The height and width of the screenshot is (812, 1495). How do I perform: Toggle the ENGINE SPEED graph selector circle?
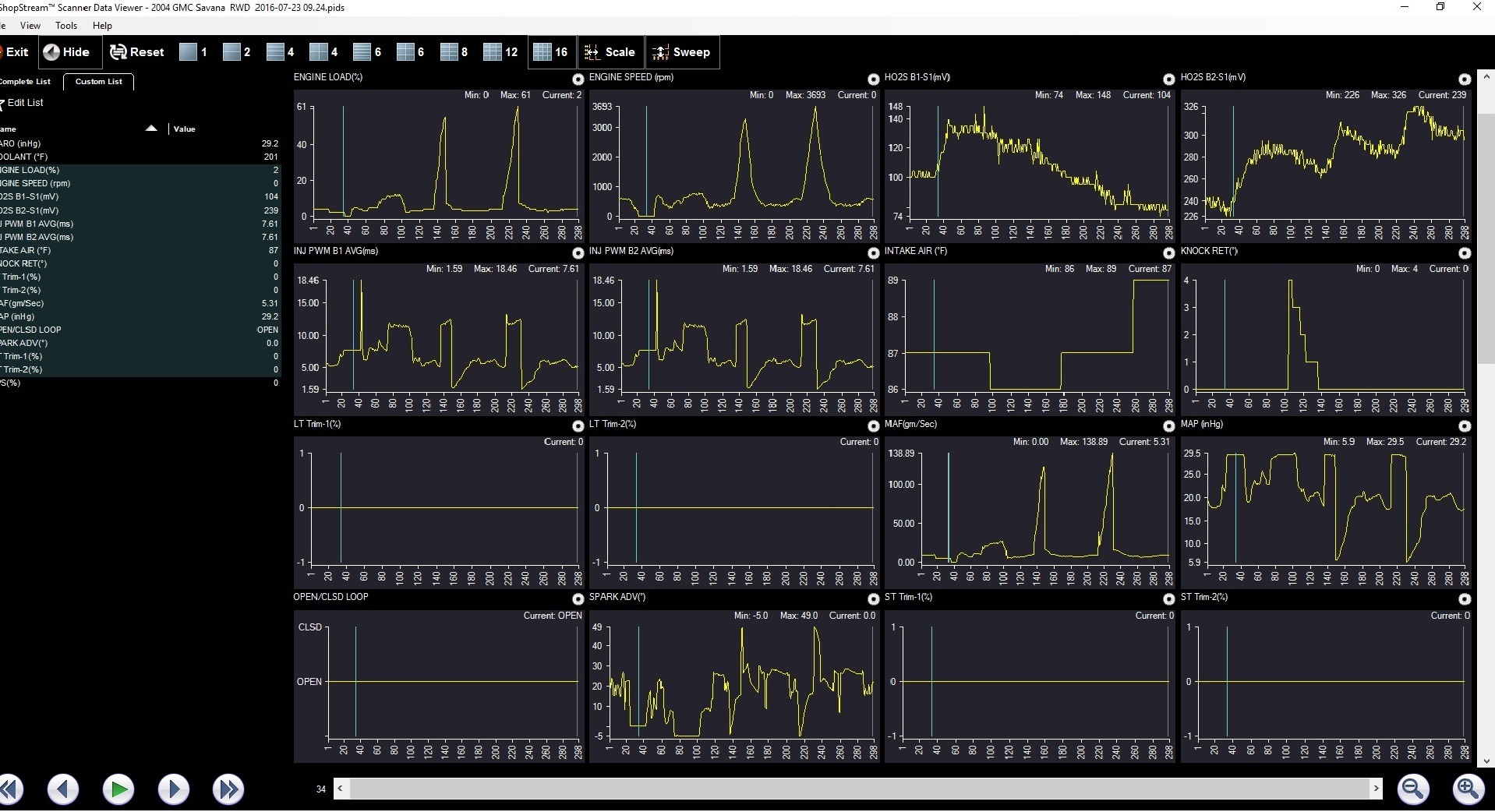tap(873, 79)
